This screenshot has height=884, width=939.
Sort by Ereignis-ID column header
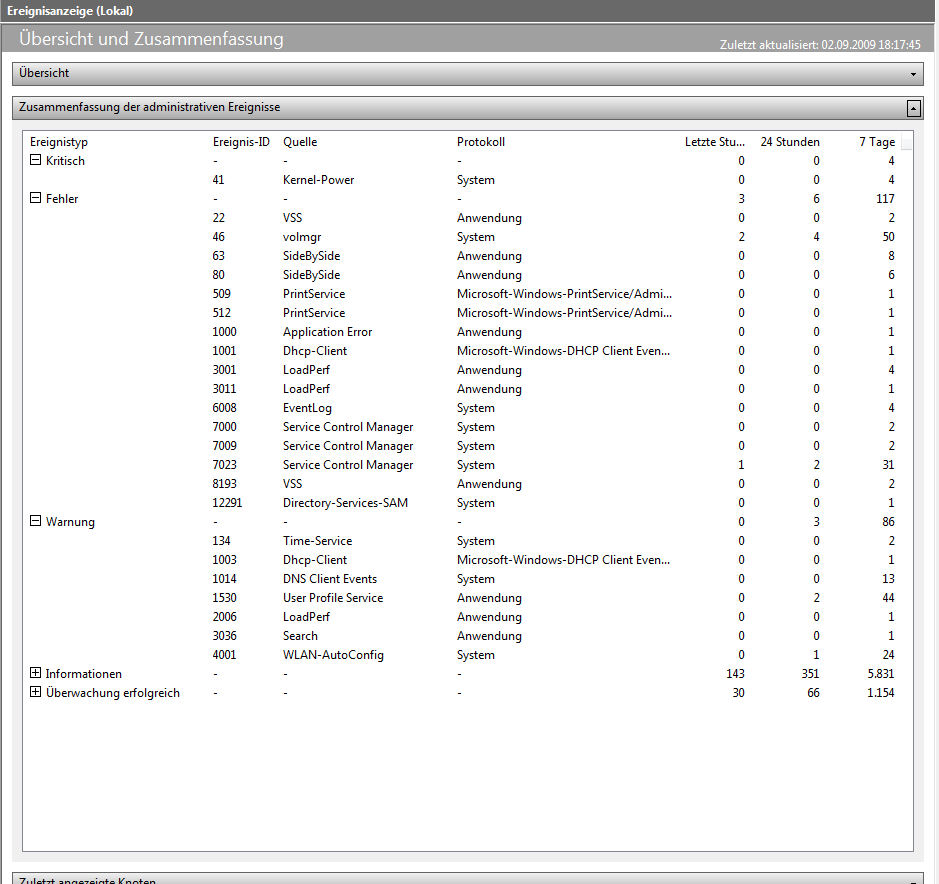(x=241, y=142)
